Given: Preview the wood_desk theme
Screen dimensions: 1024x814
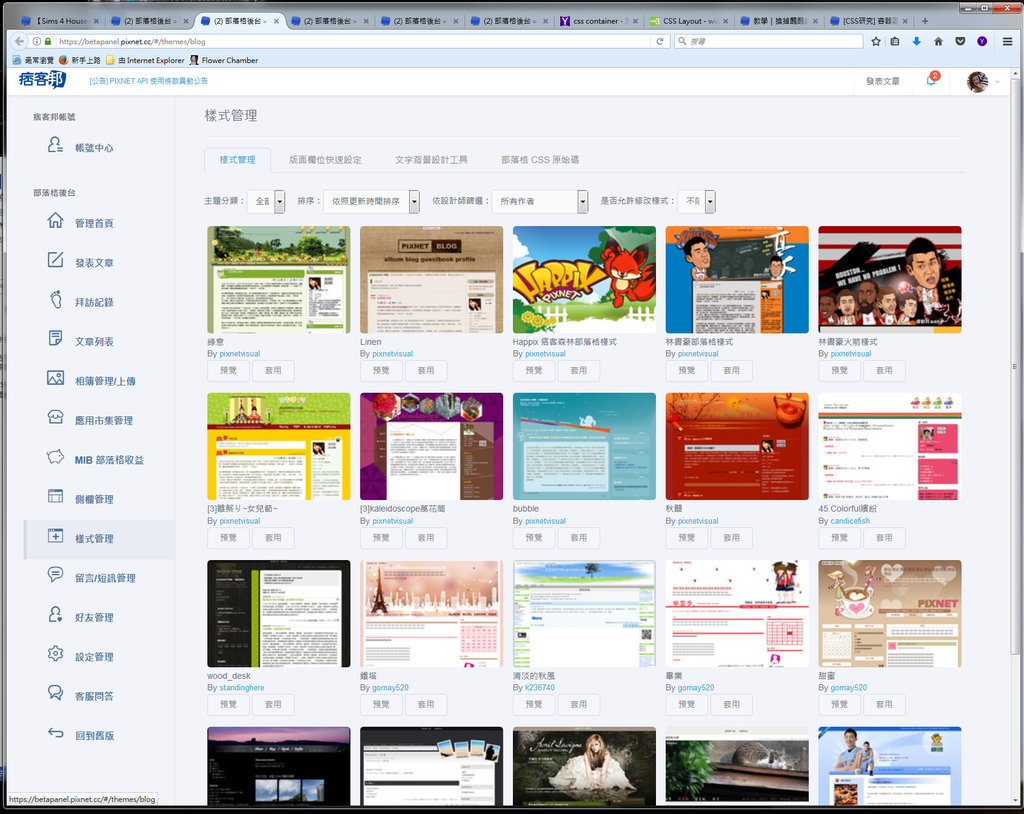Looking at the screenshot, I should [229, 704].
